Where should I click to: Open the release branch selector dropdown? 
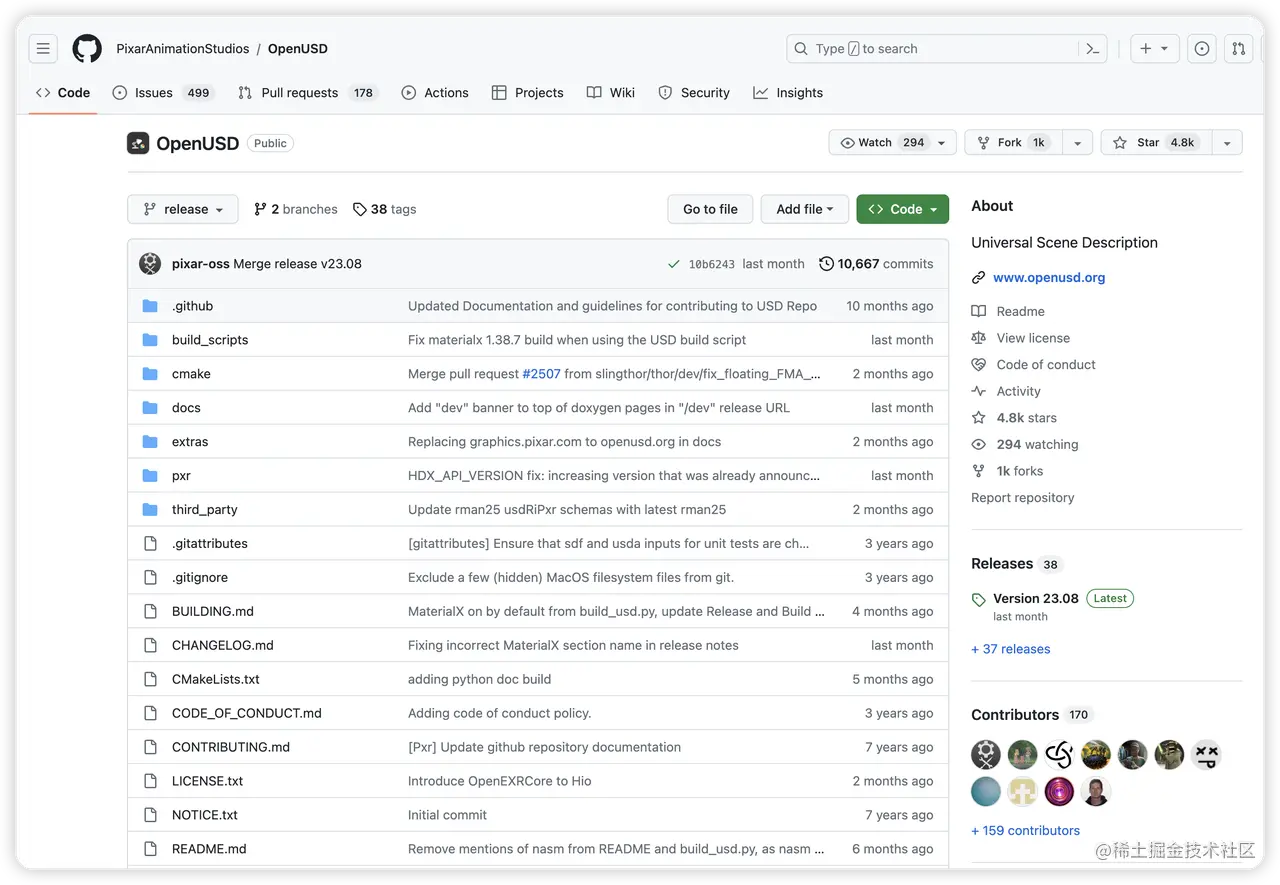point(183,209)
